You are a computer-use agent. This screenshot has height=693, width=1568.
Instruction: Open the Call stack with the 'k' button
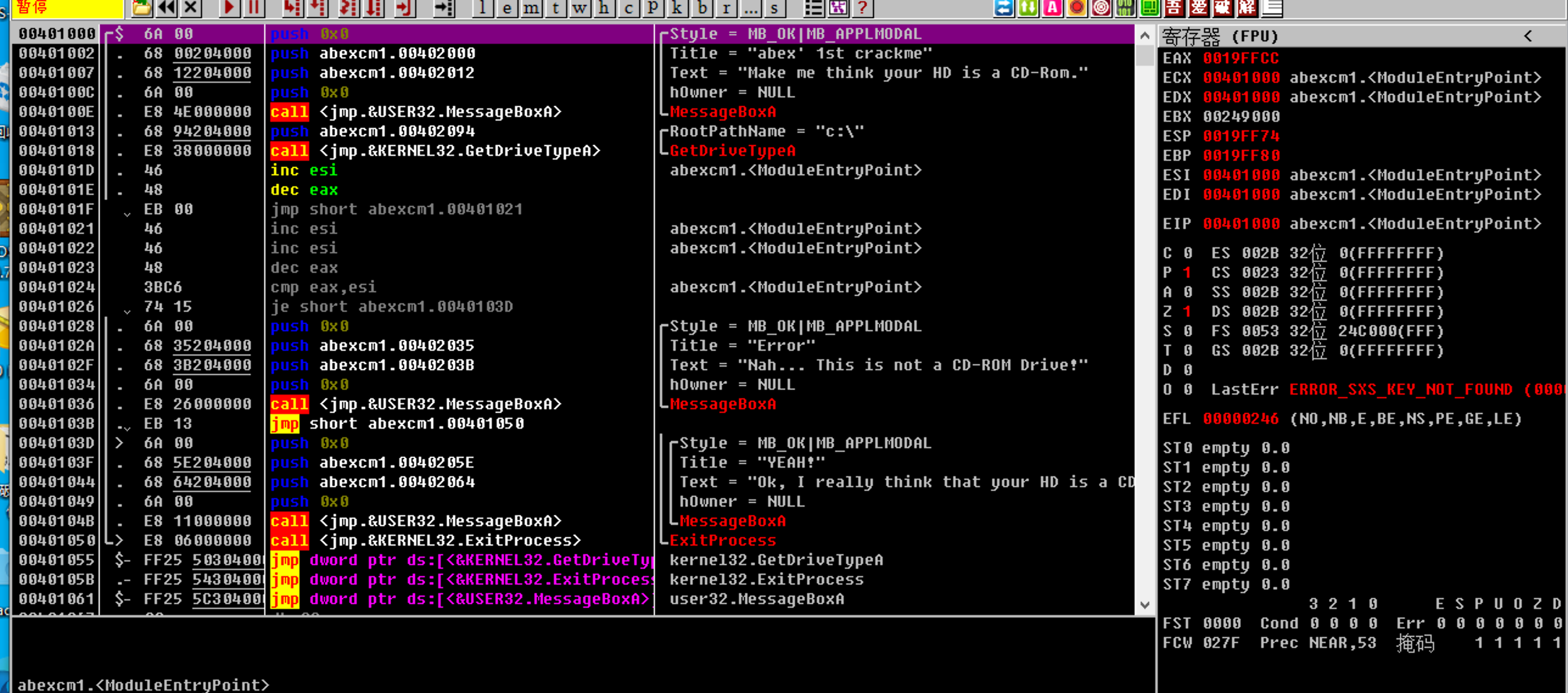click(x=677, y=8)
